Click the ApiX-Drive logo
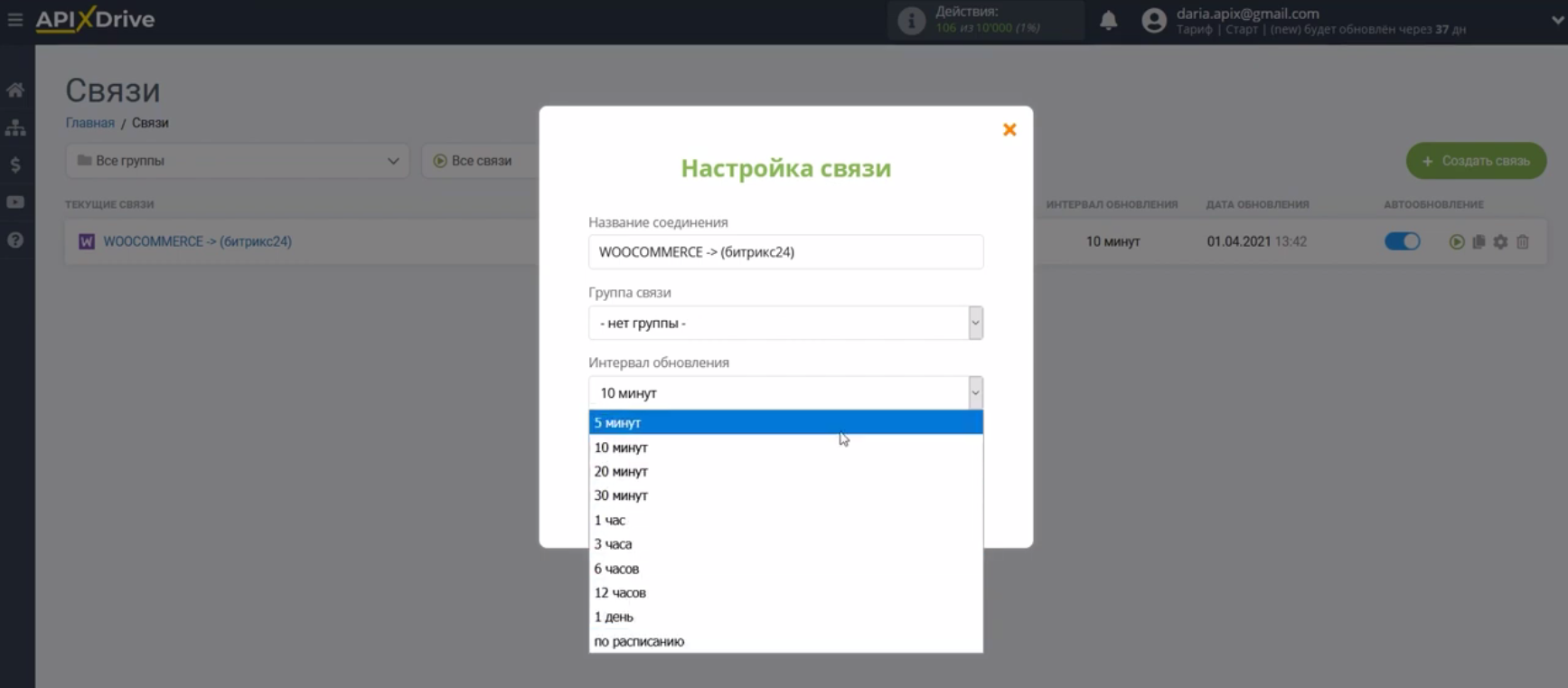Image resolution: width=1568 pixels, height=688 pixels. [95, 19]
